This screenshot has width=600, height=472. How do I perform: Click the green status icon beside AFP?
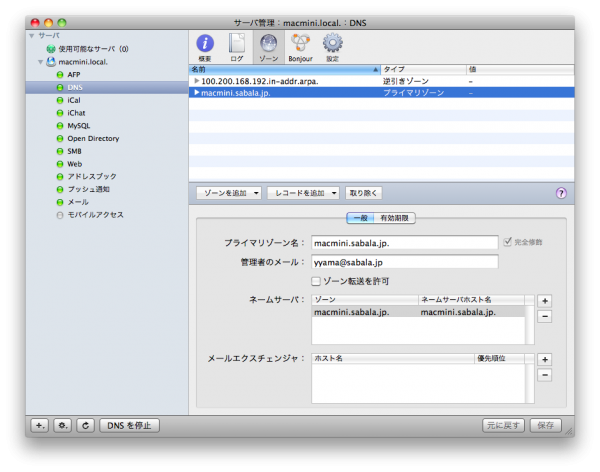tap(60, 75)
